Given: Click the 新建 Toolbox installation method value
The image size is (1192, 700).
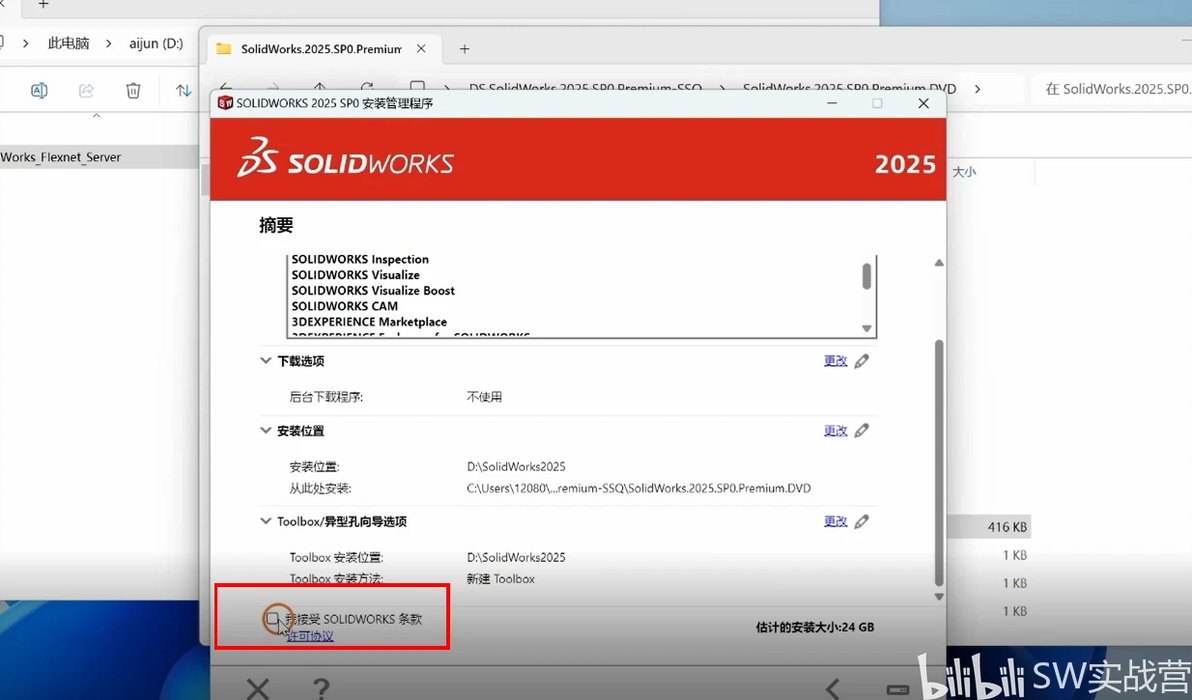Looking at the screenshot, I should tap(500, 579).
